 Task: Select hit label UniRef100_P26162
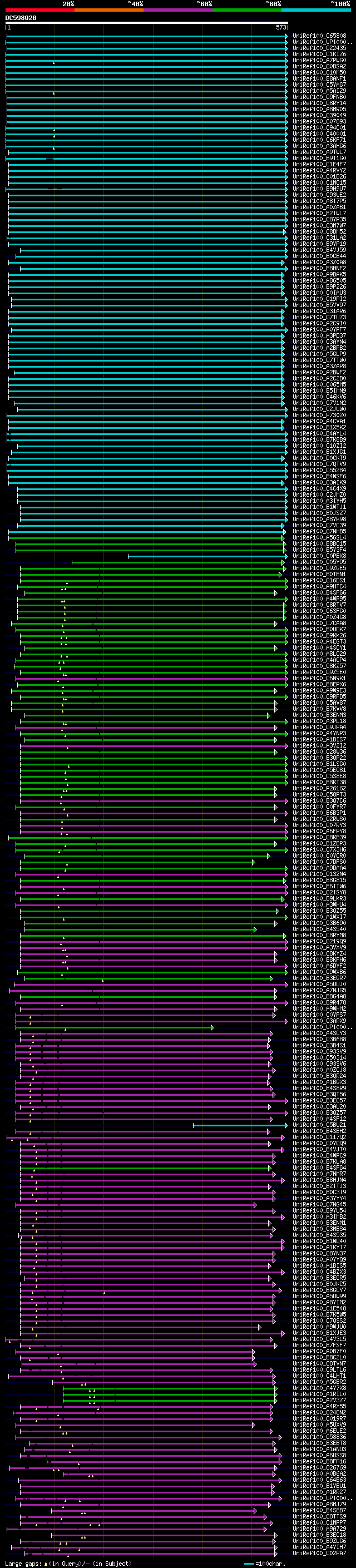pyautogui.click(x=319, y=788)
